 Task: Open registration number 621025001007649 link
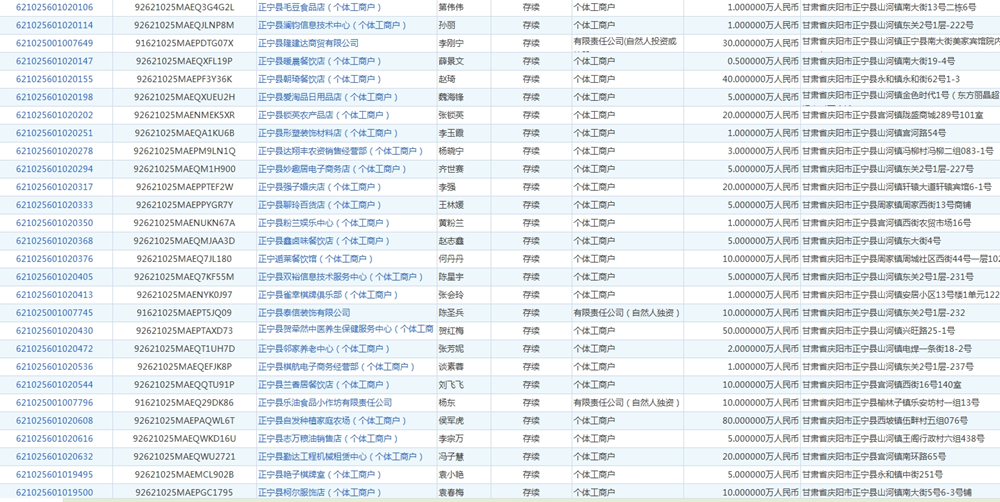click(x=54, y=43)
